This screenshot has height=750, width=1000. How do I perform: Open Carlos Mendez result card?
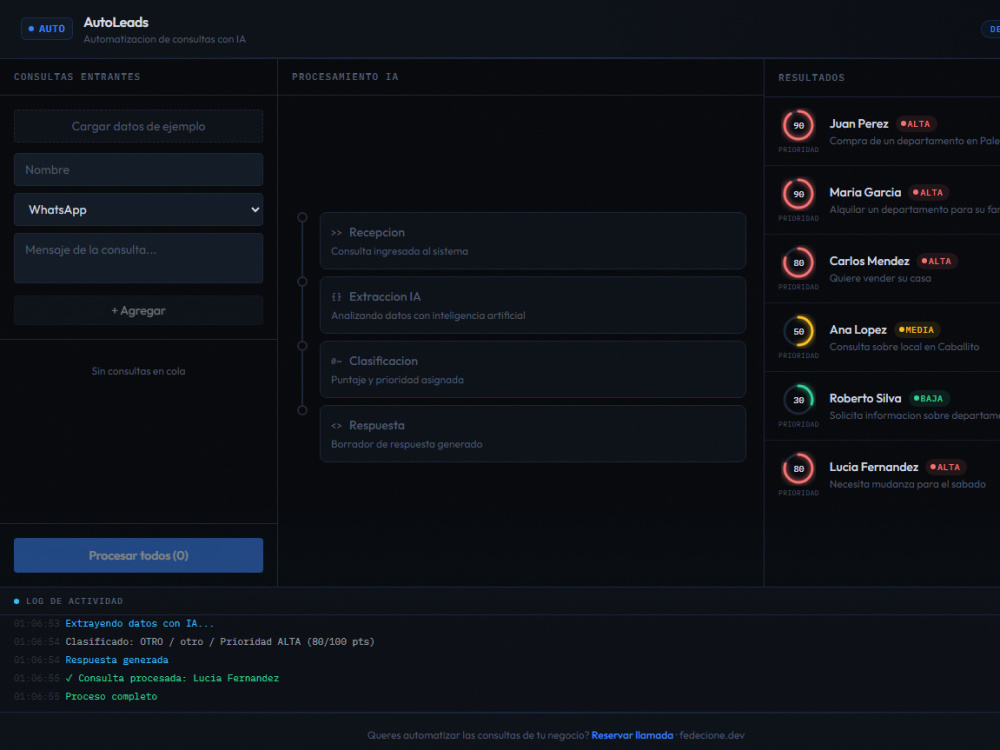[882, 269]
